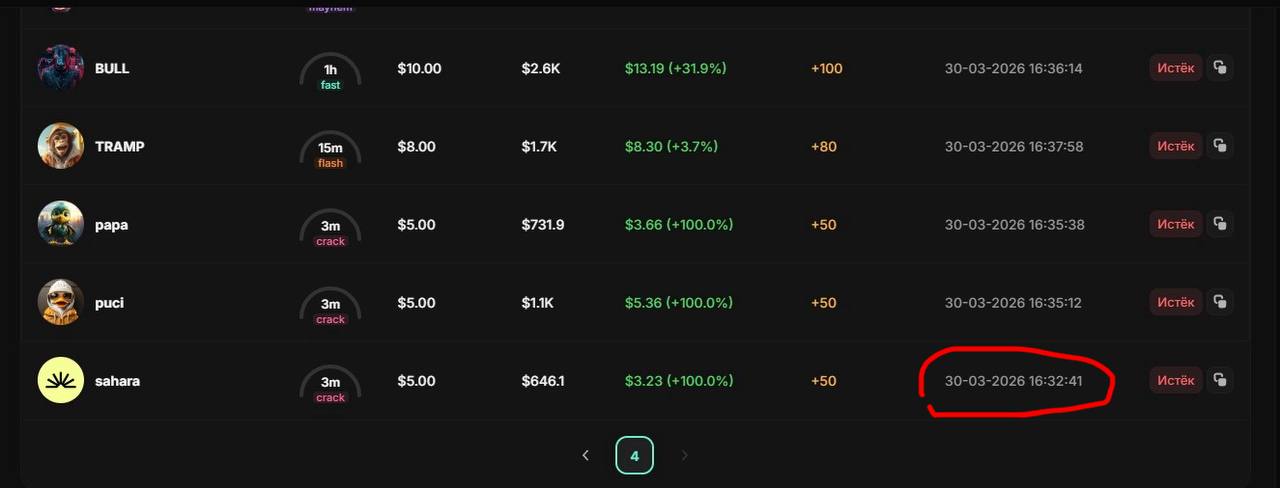Click the copy icon in the BULL row
The height and width of the screenshot is (488, 1280).
(x=1219, y=68)
